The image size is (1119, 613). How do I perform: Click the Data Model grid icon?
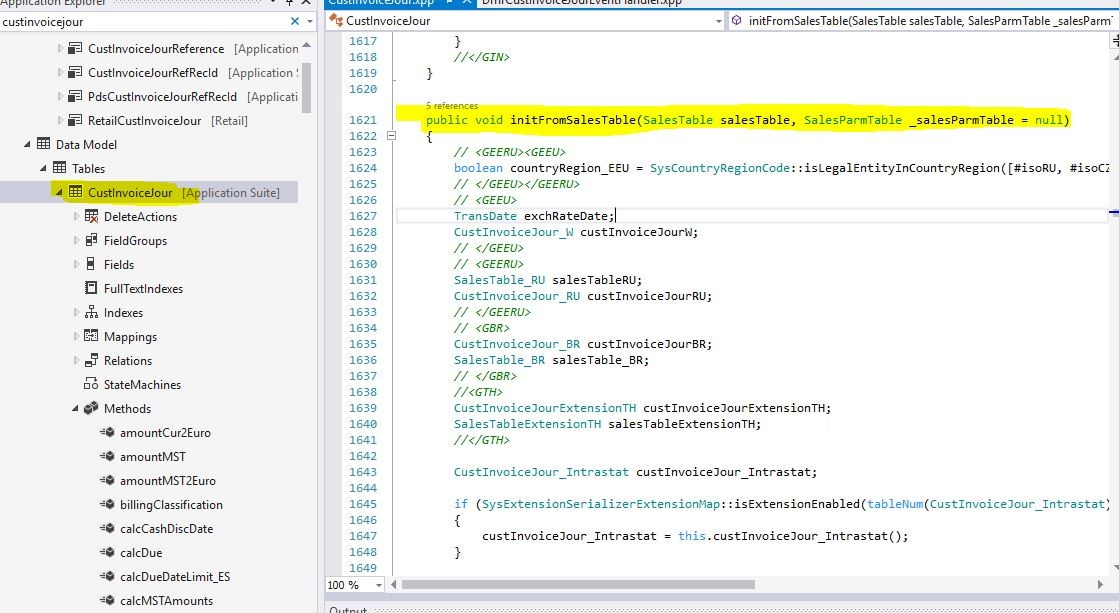(x=44, y=144)
